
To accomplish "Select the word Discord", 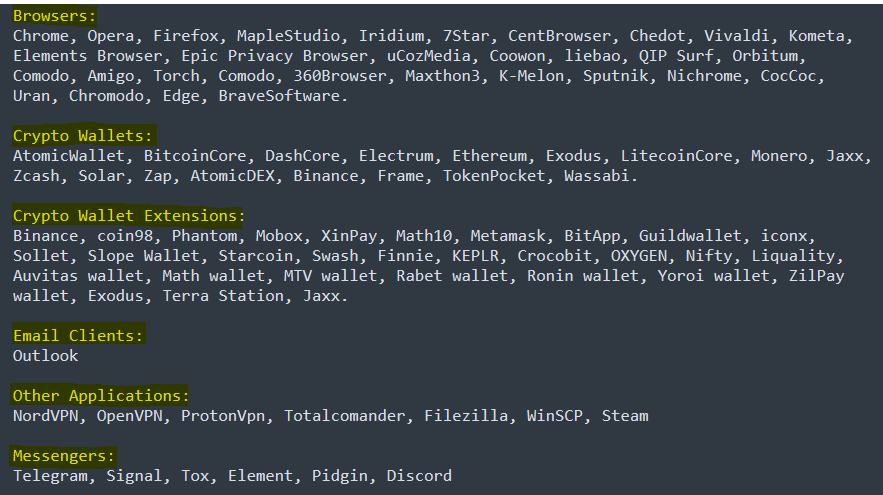I will pyautogui.click(x=419, y=476).
